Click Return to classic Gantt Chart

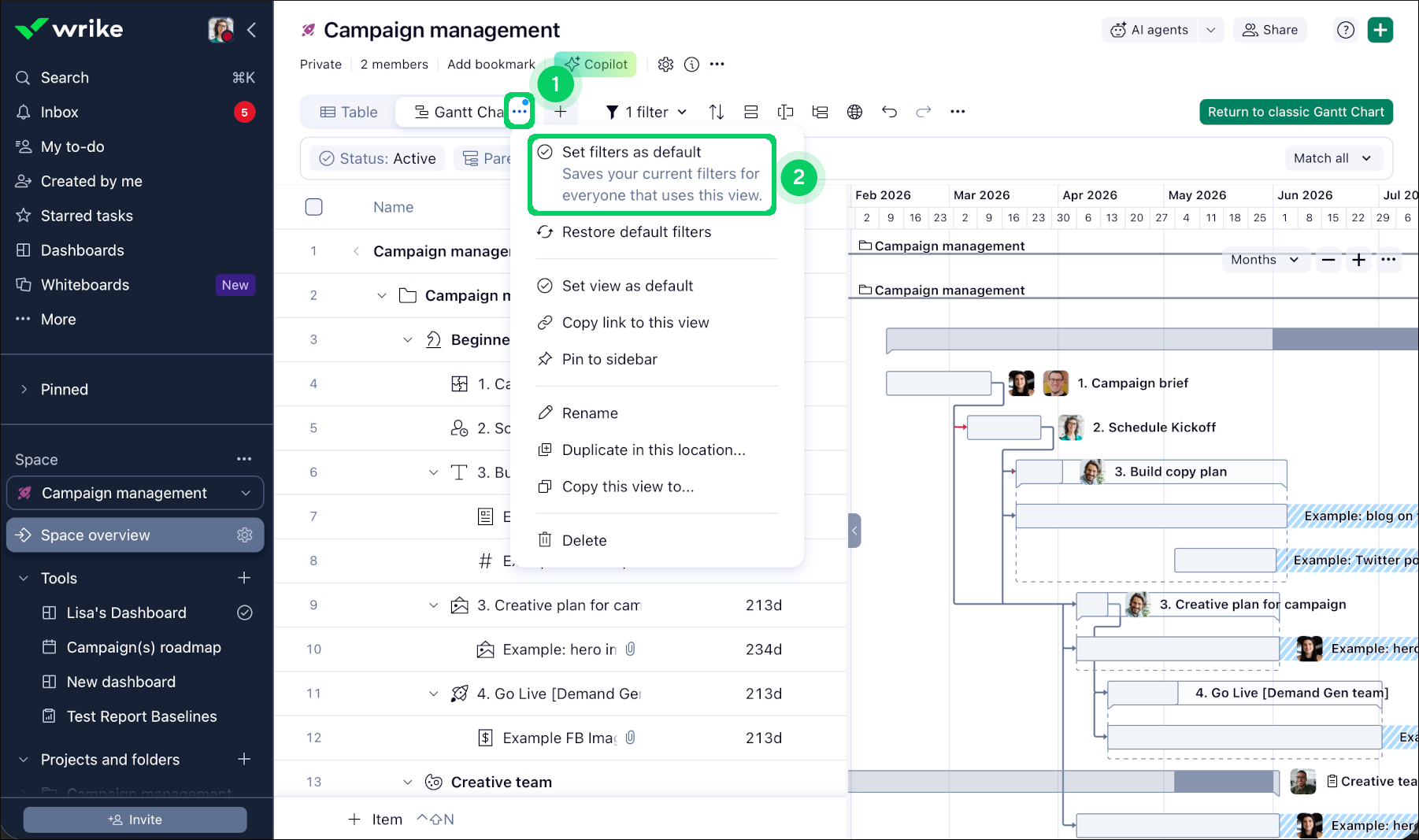pyautogui.click(x=1296, y=112)
